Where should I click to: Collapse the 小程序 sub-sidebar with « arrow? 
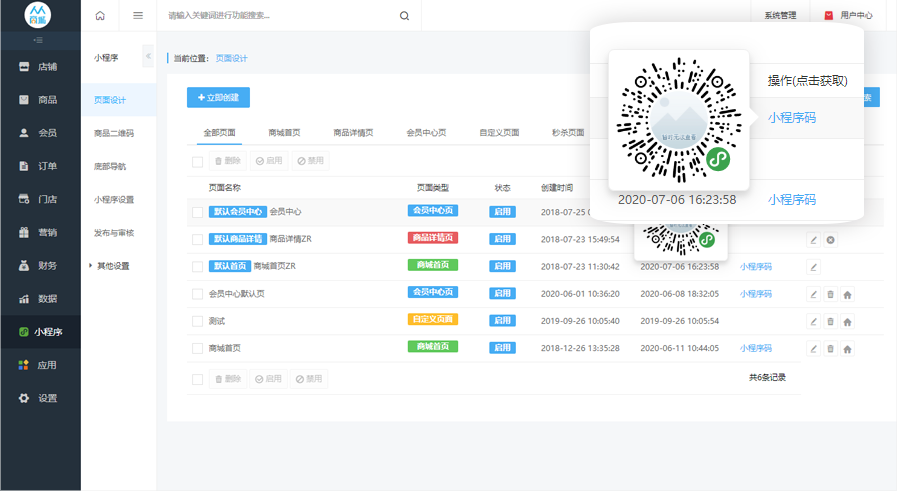click(x=148, y=56)
